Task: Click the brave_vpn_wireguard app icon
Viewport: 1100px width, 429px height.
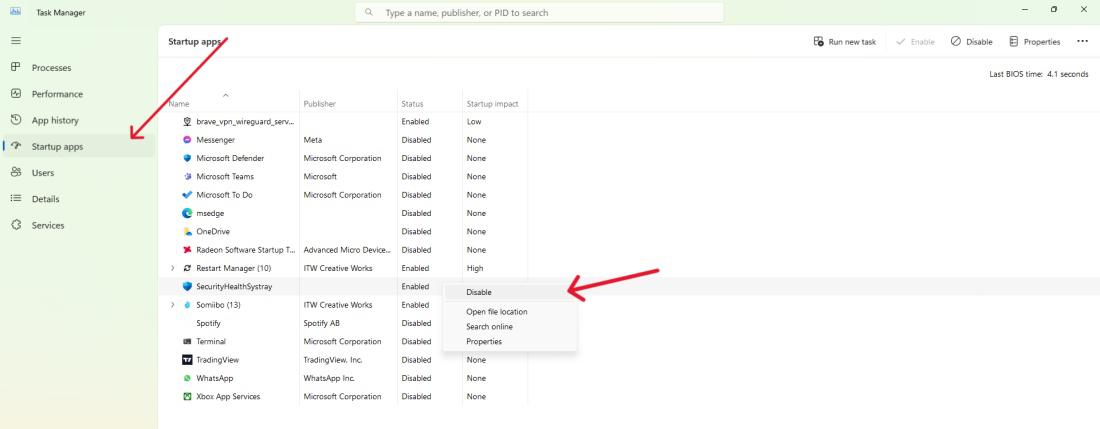Action: pyautogui.click(x=187, y=121)
